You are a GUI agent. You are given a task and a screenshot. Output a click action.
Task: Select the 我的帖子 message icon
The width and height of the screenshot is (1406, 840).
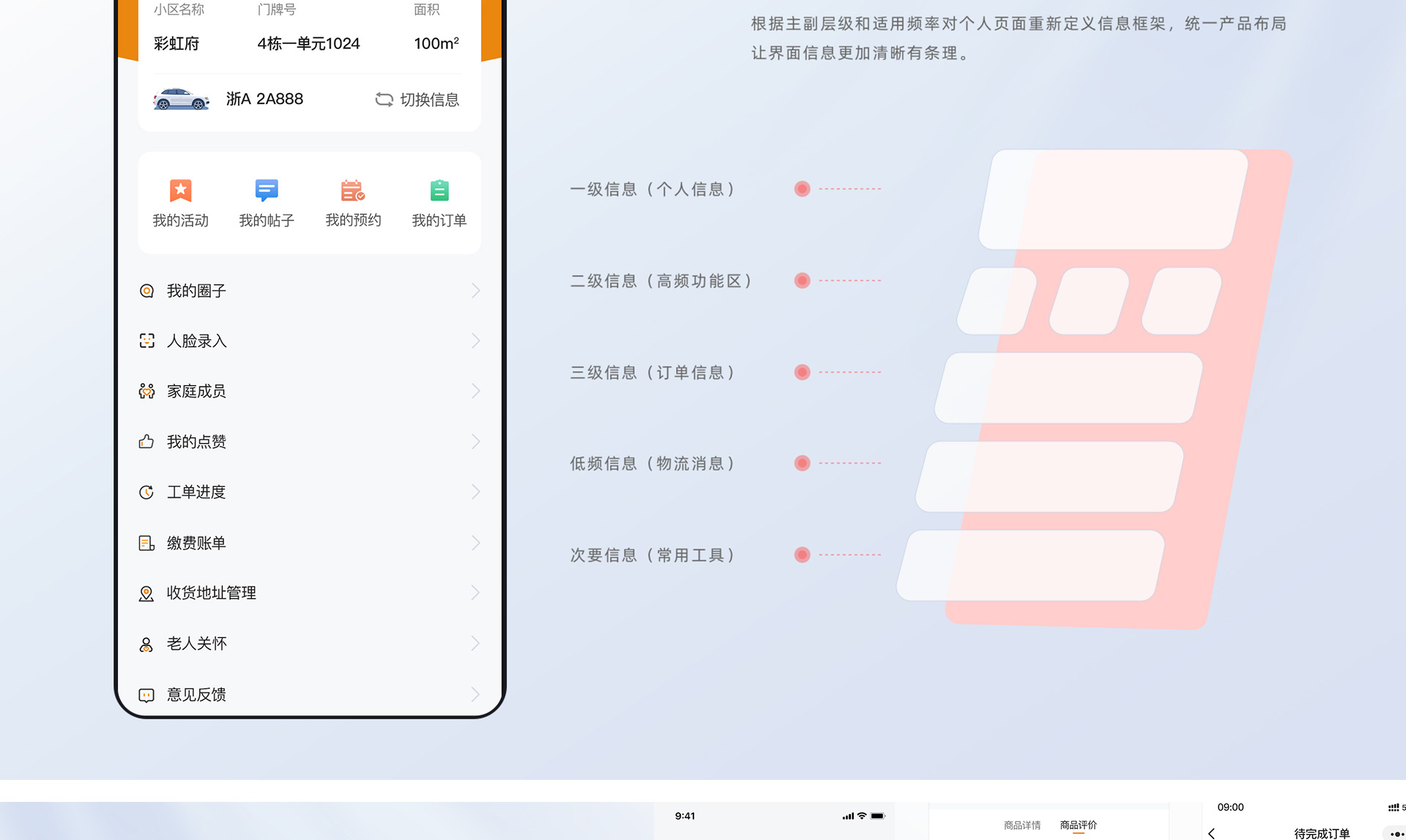(267, 190)
